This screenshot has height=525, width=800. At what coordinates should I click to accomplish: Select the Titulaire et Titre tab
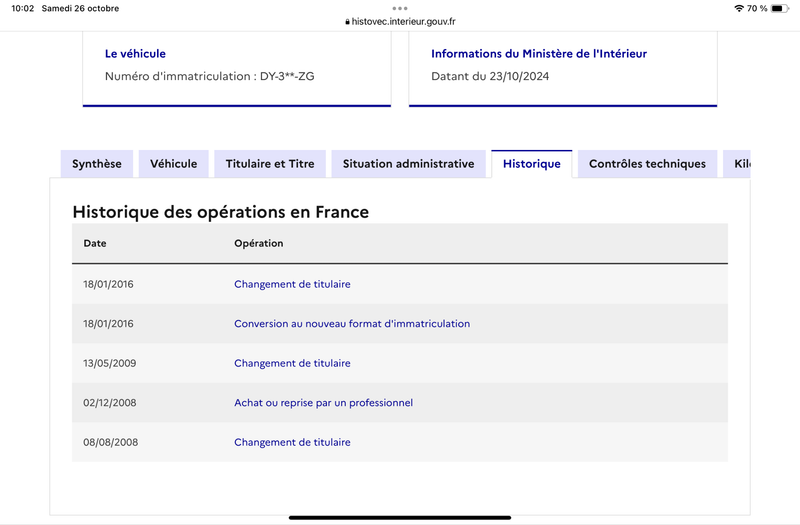tap(270, 164)
